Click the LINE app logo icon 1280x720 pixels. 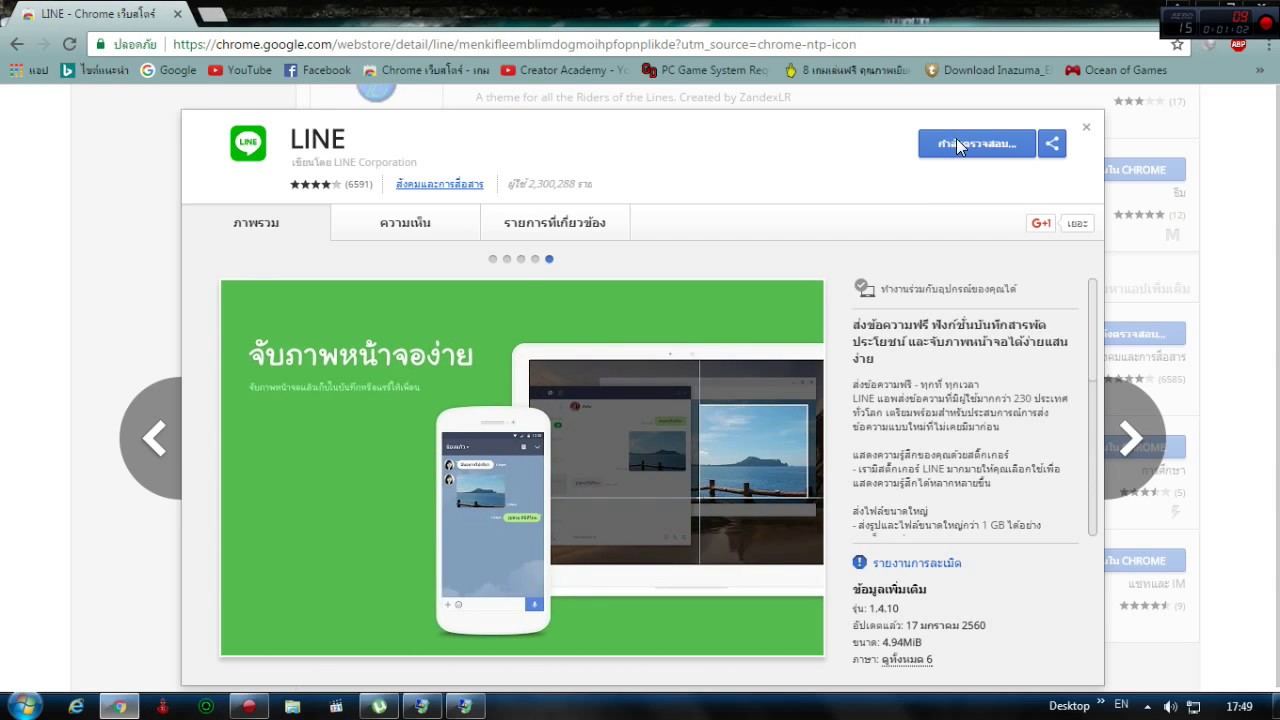point(248,143)
